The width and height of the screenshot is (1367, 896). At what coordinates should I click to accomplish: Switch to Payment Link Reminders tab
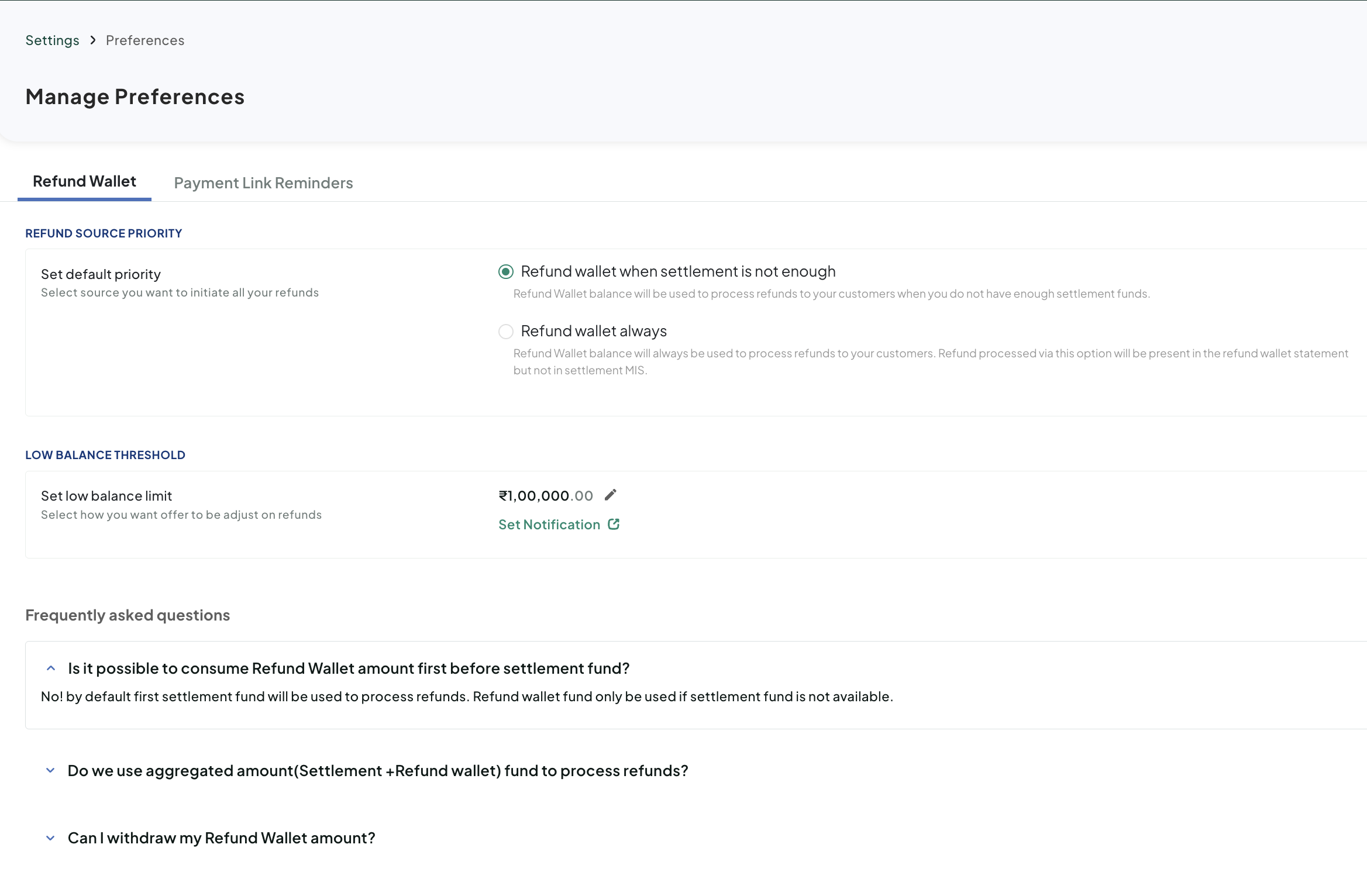pos(263,182)
